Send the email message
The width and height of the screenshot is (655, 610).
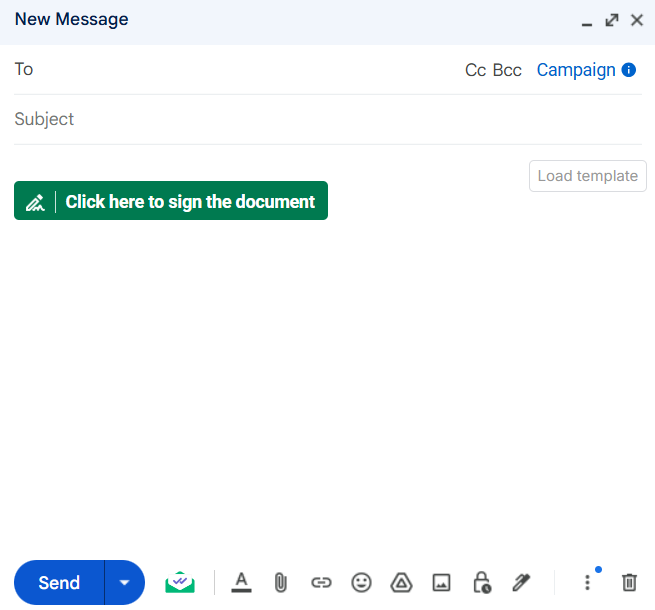click(x=59, y=582)
